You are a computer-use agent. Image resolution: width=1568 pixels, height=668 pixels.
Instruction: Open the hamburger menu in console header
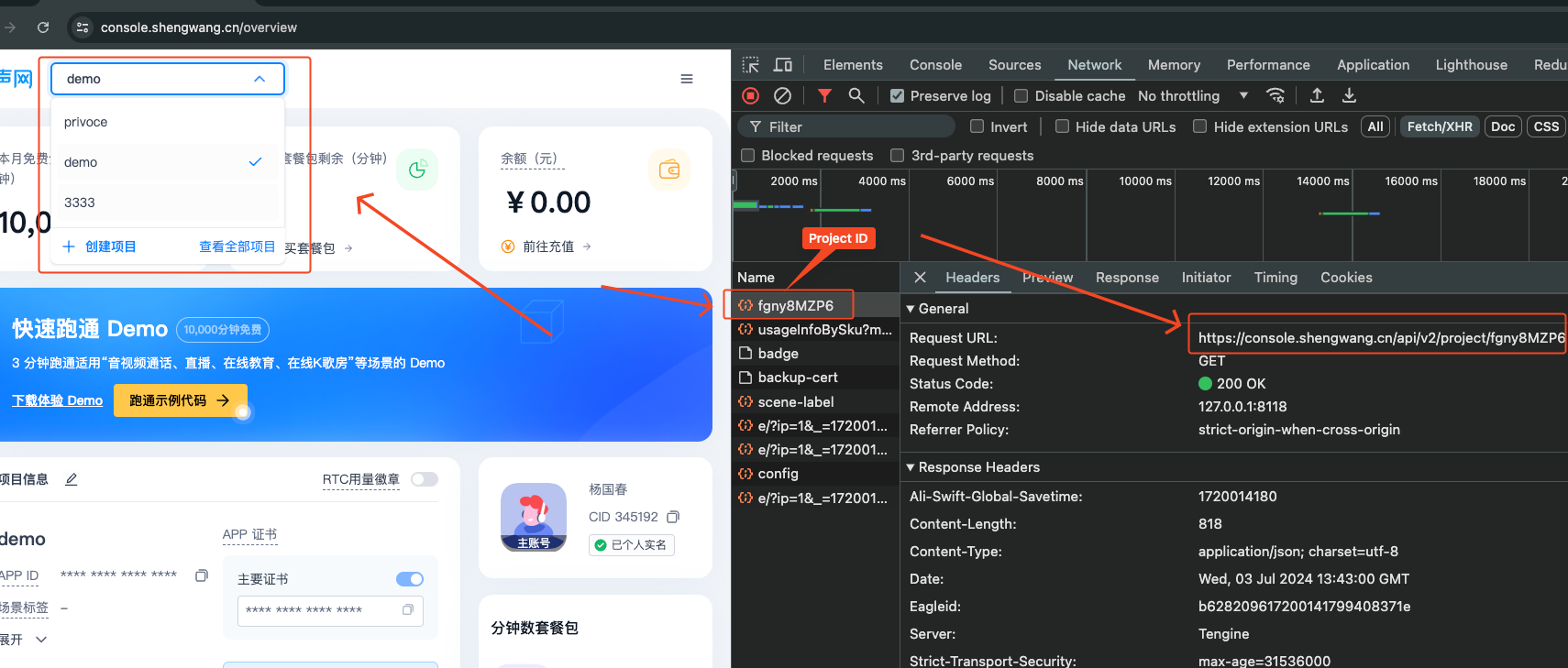tap(687, 79)
